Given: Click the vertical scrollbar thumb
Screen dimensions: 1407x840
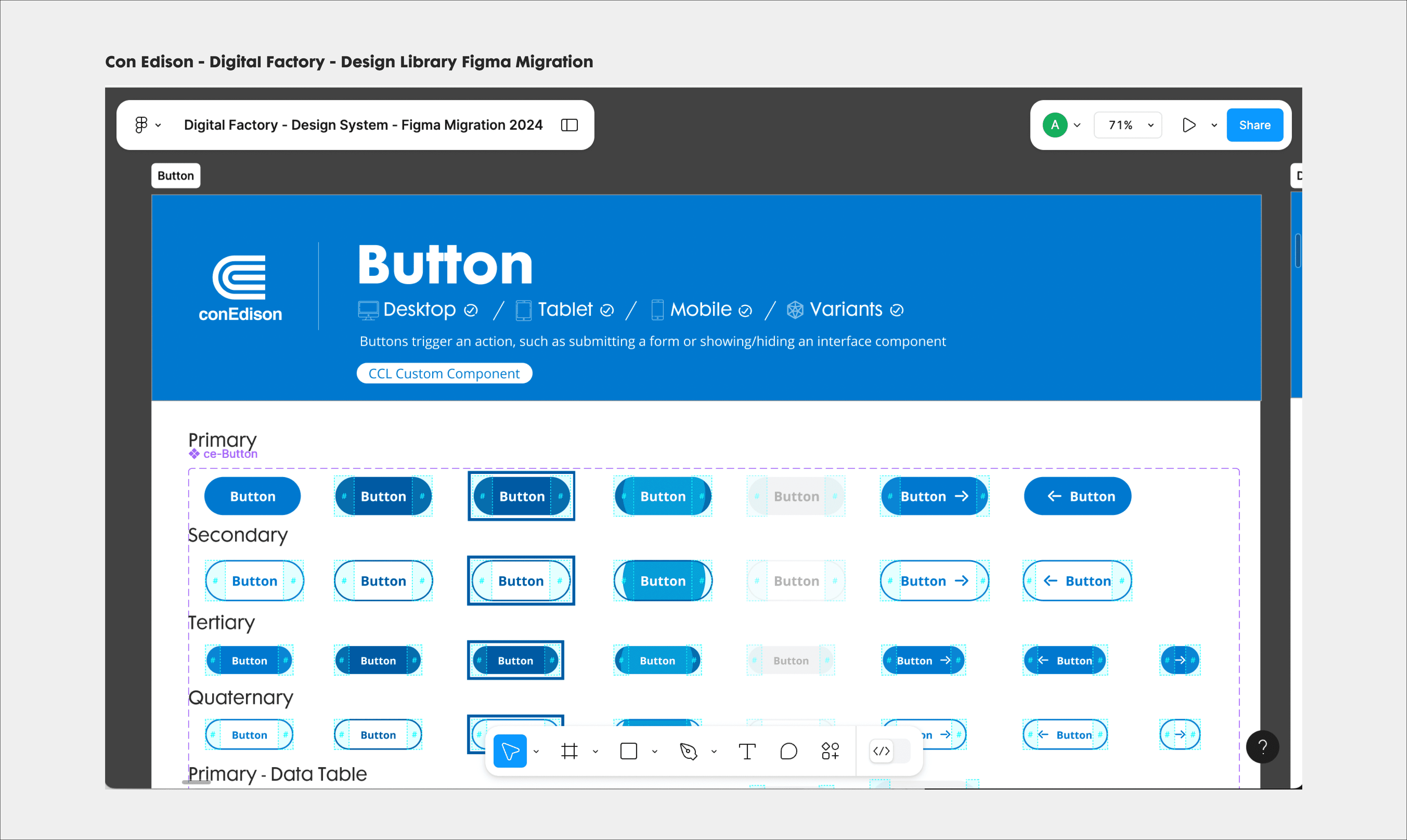Looking at the screenshot, I should (x=1297, y=250).
